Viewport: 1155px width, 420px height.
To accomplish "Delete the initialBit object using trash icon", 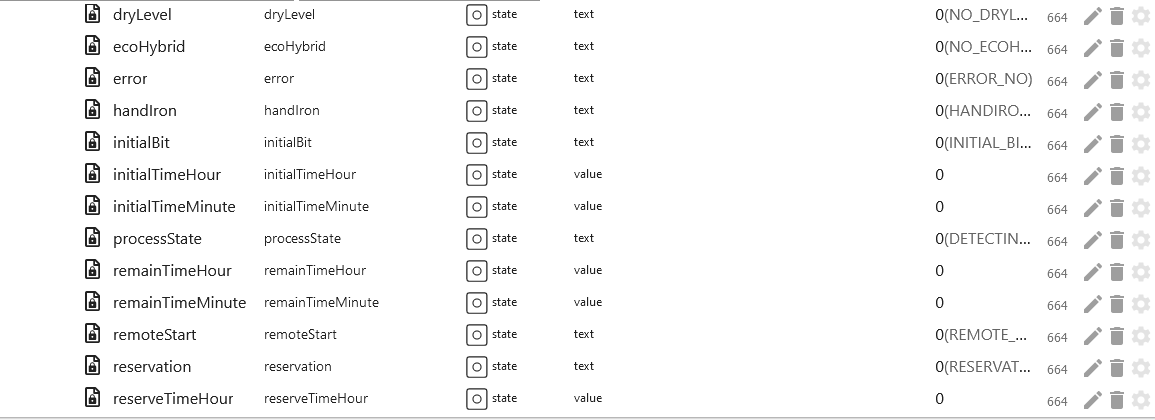I will pyautogui.click(x=1117, y=144).
